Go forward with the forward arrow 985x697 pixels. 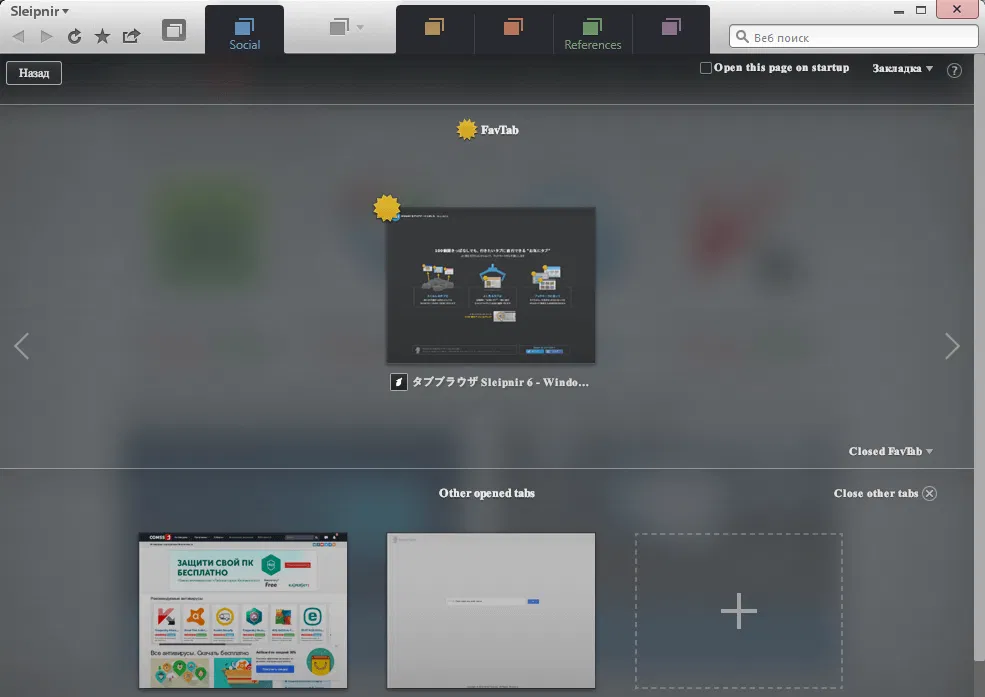coord(46,36)
